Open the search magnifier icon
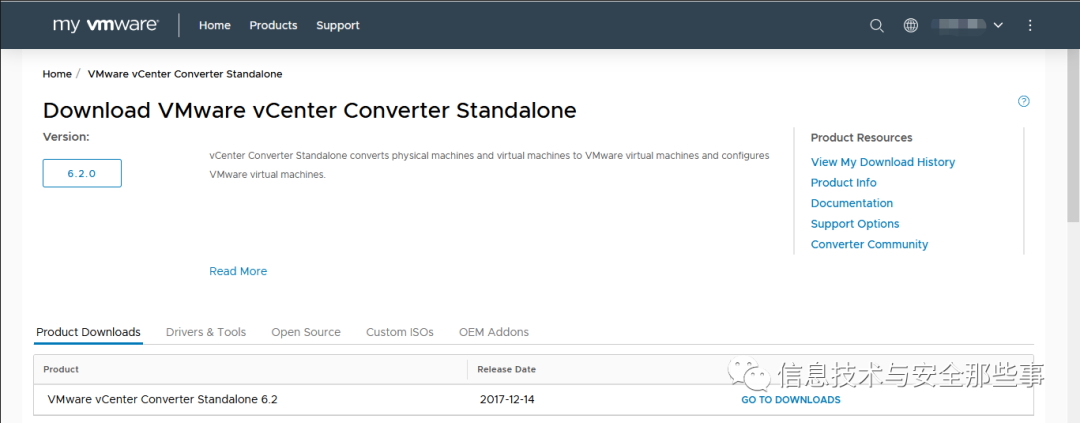The height and width of the screenshot is (423, 1080). pyautogui.click(x=876, y=25)
